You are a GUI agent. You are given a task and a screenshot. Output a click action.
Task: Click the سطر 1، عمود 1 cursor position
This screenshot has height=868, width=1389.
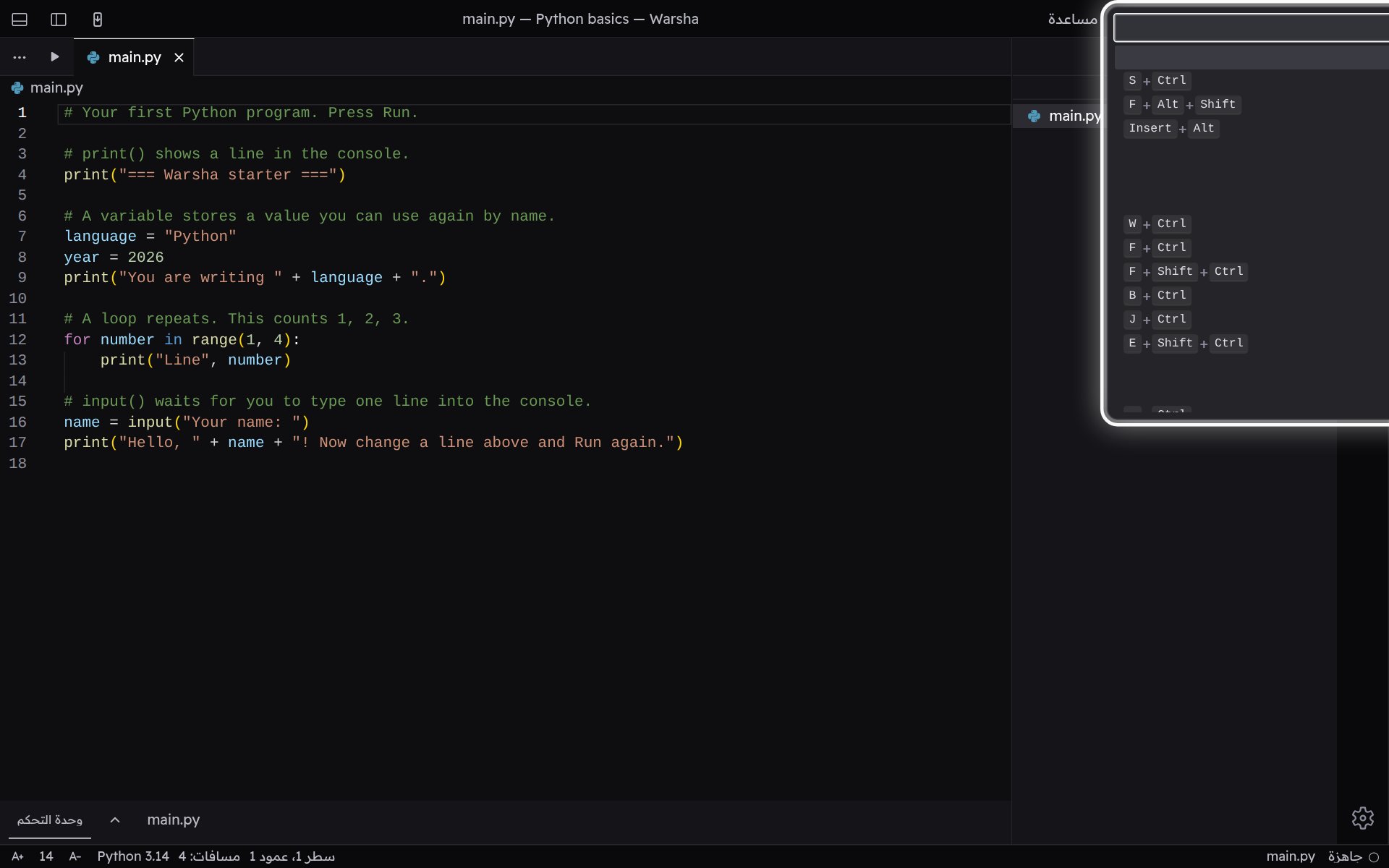coord(292,856)
